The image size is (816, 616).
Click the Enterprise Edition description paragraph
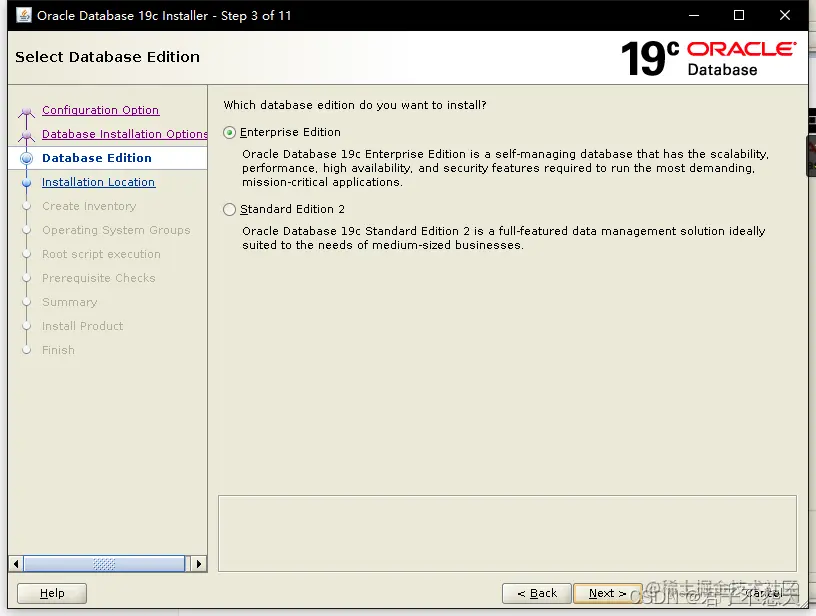pyautogui.click(x=505, y=168)
